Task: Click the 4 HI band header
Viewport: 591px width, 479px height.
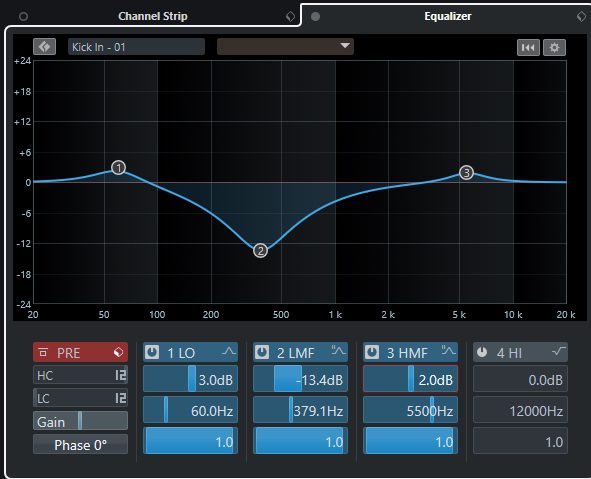Action: 521,352
